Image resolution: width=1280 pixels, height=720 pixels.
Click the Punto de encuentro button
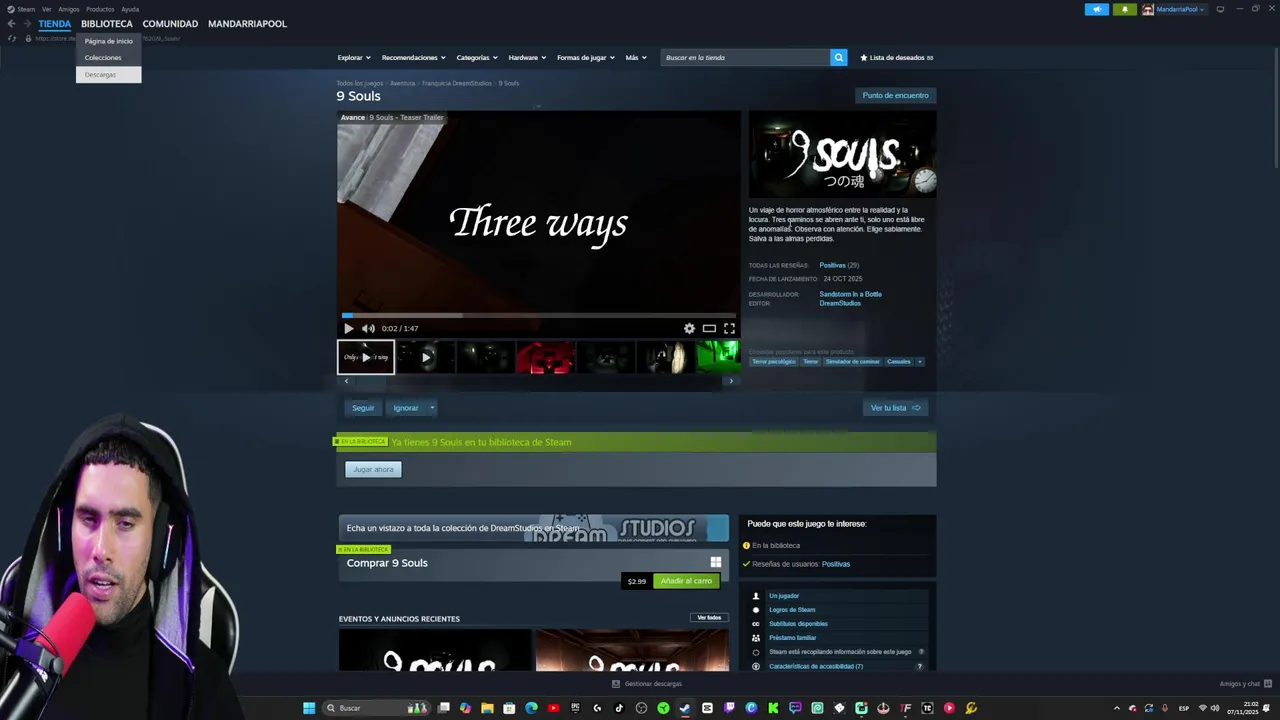coord(895,95)
